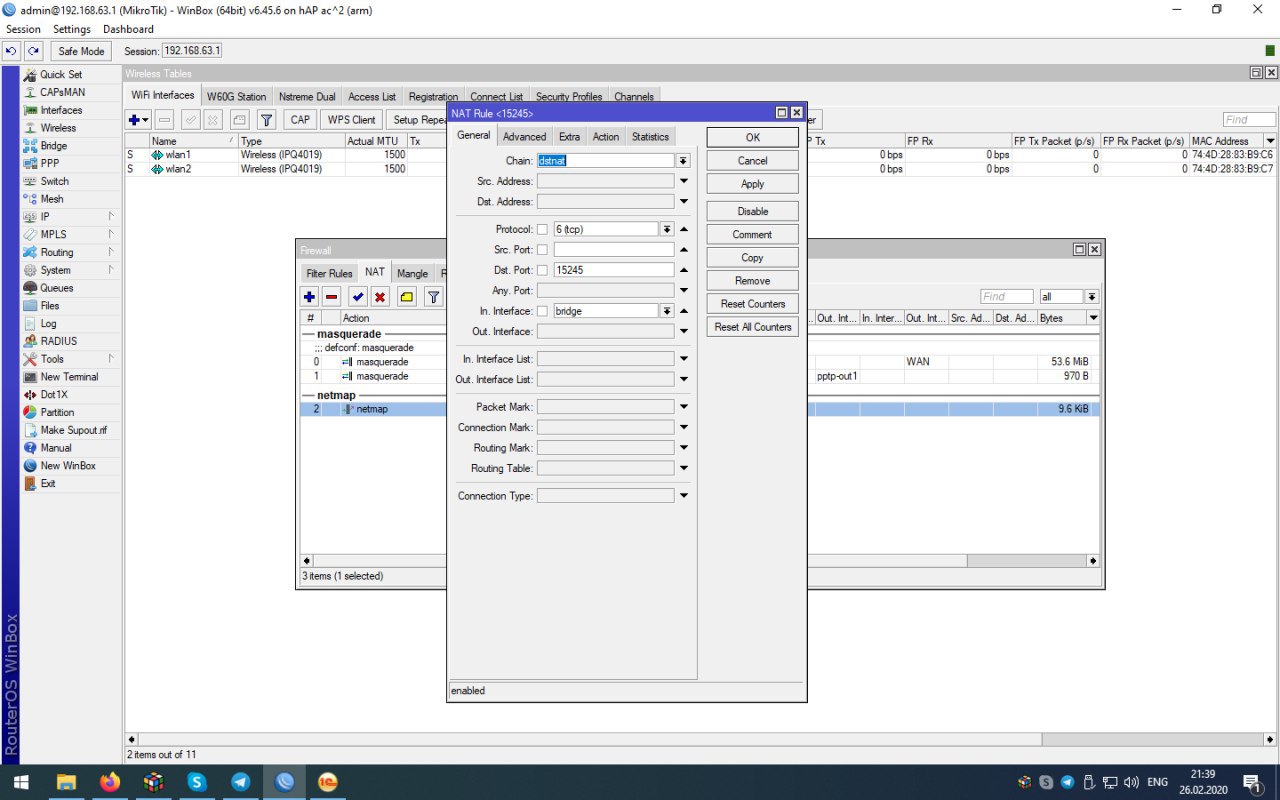
Task: Open the Protocol dropdown list
Action: [x=667, y=229]
